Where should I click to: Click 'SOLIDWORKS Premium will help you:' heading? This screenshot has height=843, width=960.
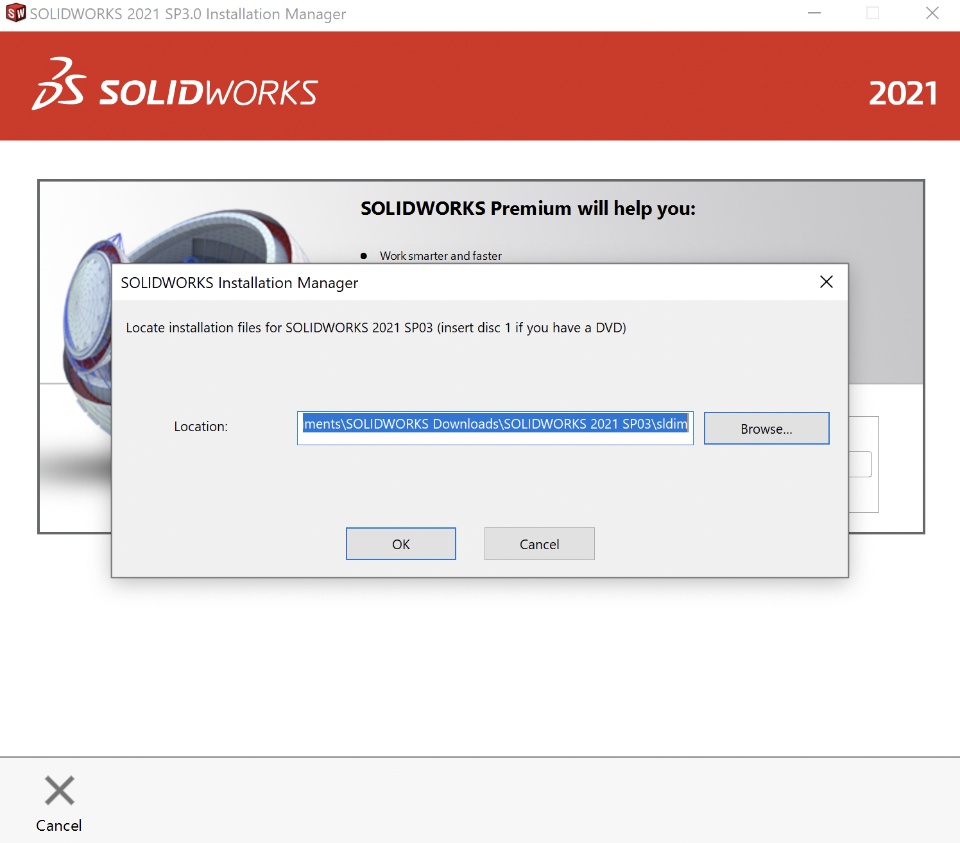(528, 209)
